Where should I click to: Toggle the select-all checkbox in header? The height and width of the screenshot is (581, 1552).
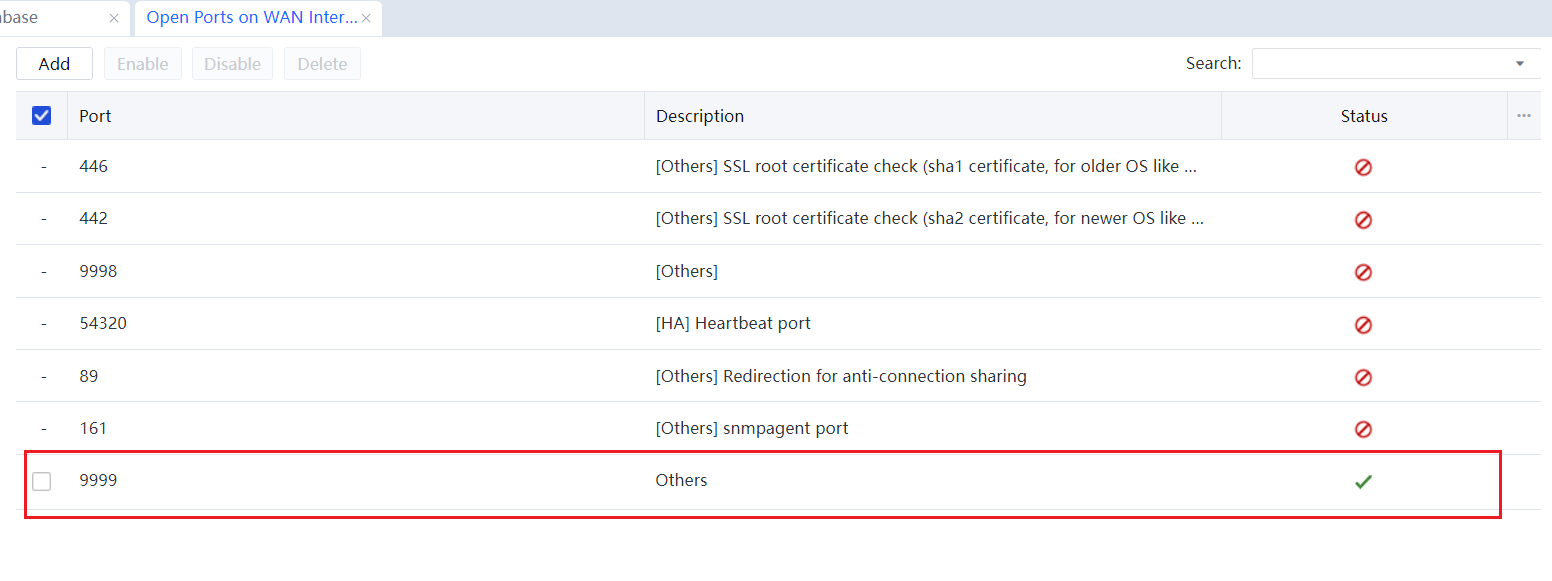point(42,116)
